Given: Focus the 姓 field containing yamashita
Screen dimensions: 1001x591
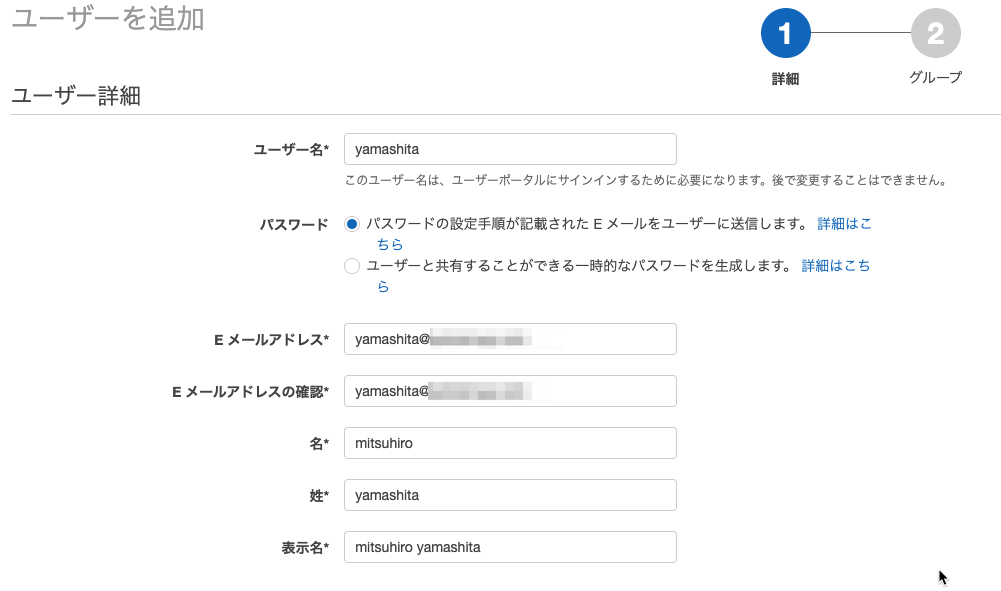Looking at the screenshot, I should (510, 495).
